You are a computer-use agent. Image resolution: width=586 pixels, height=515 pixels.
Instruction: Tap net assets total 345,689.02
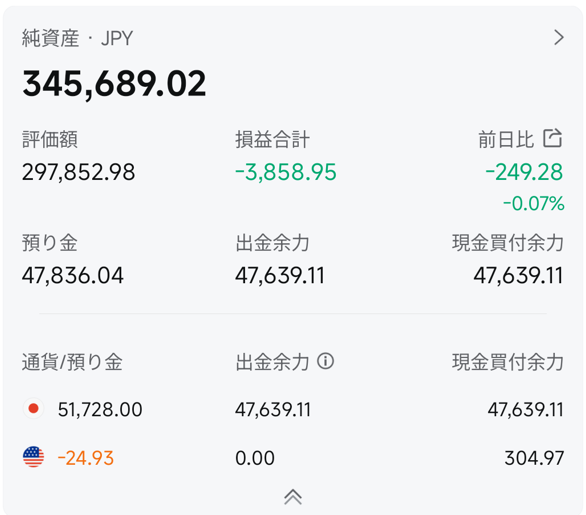pos(114,84)
